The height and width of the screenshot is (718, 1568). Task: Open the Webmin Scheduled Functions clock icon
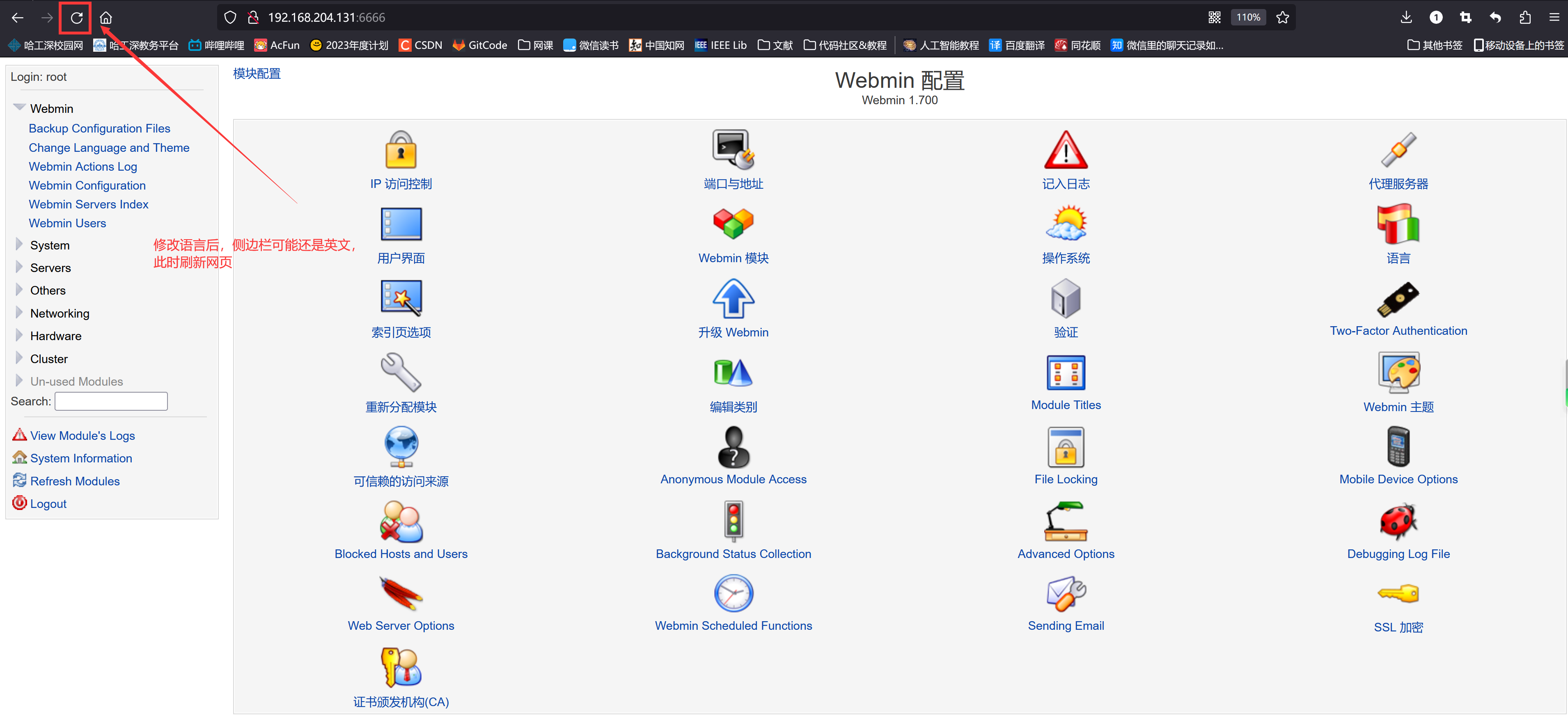tap(733, 593)
